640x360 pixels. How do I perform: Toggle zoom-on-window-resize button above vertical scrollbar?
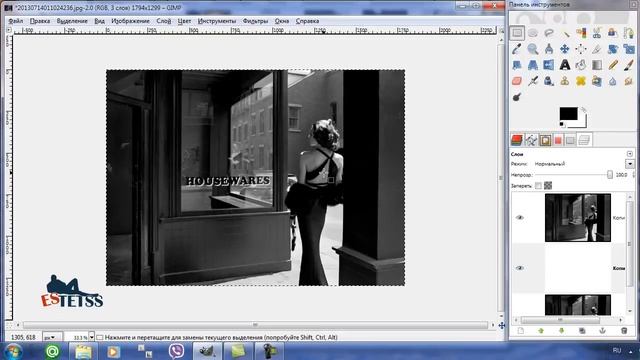click(x=501, y=30)
